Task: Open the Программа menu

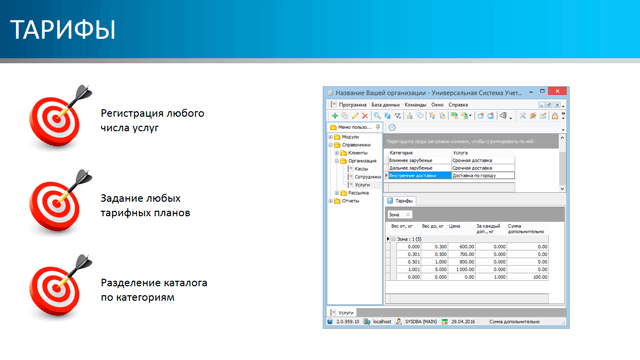Action: click(x=353, y=105)
